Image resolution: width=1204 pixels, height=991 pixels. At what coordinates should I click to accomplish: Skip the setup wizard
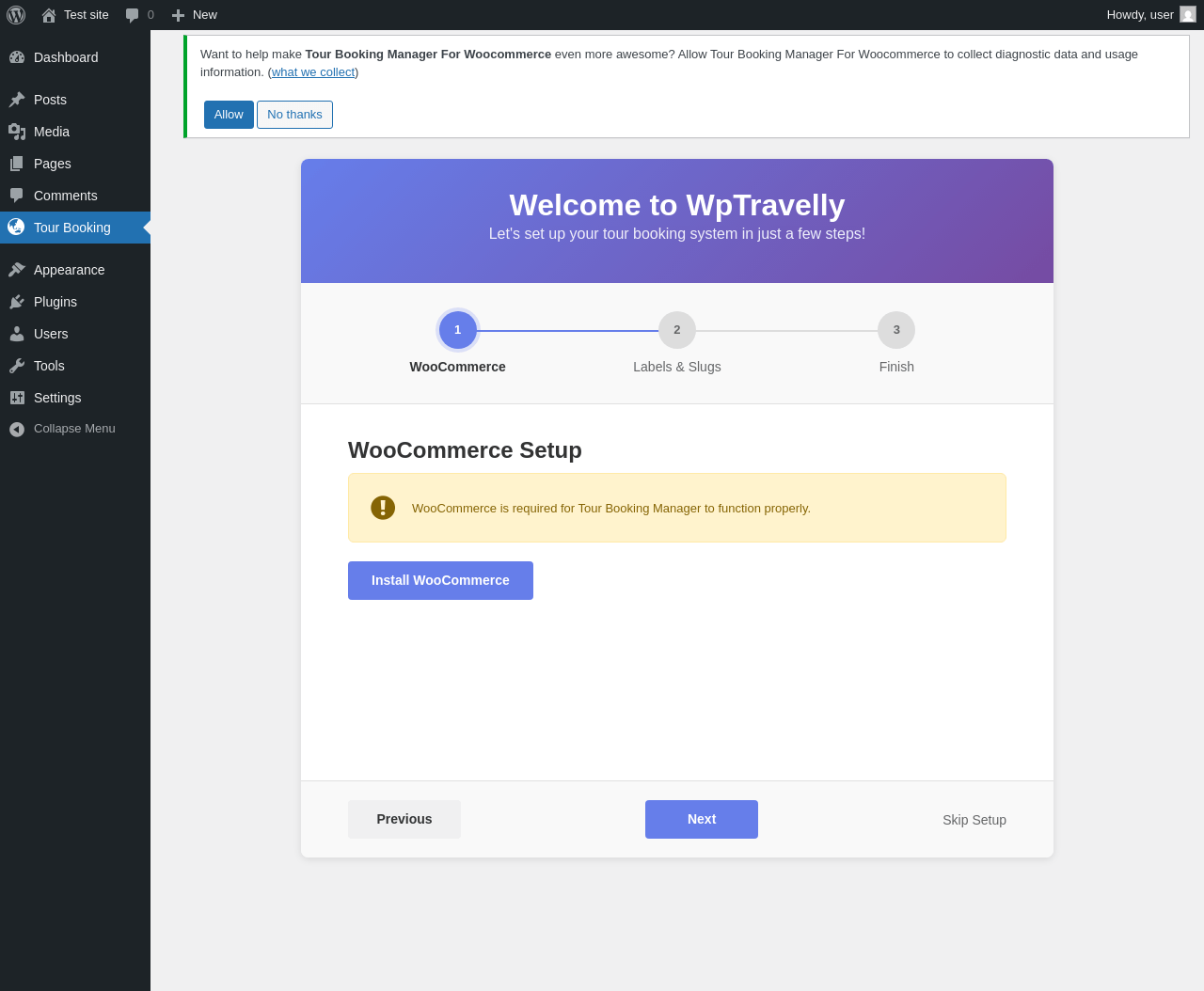[974, 820]
